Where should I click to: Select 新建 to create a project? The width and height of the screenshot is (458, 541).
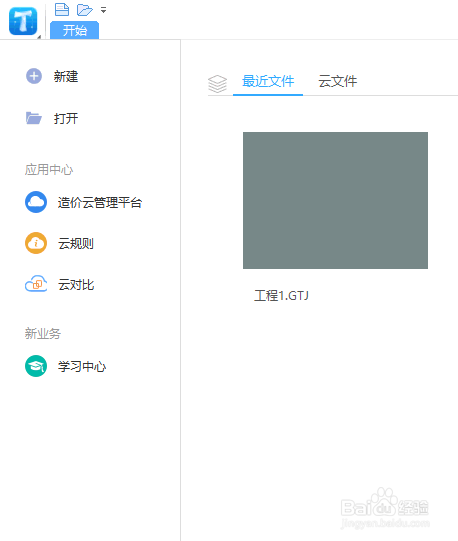click(x=66, y=76)
